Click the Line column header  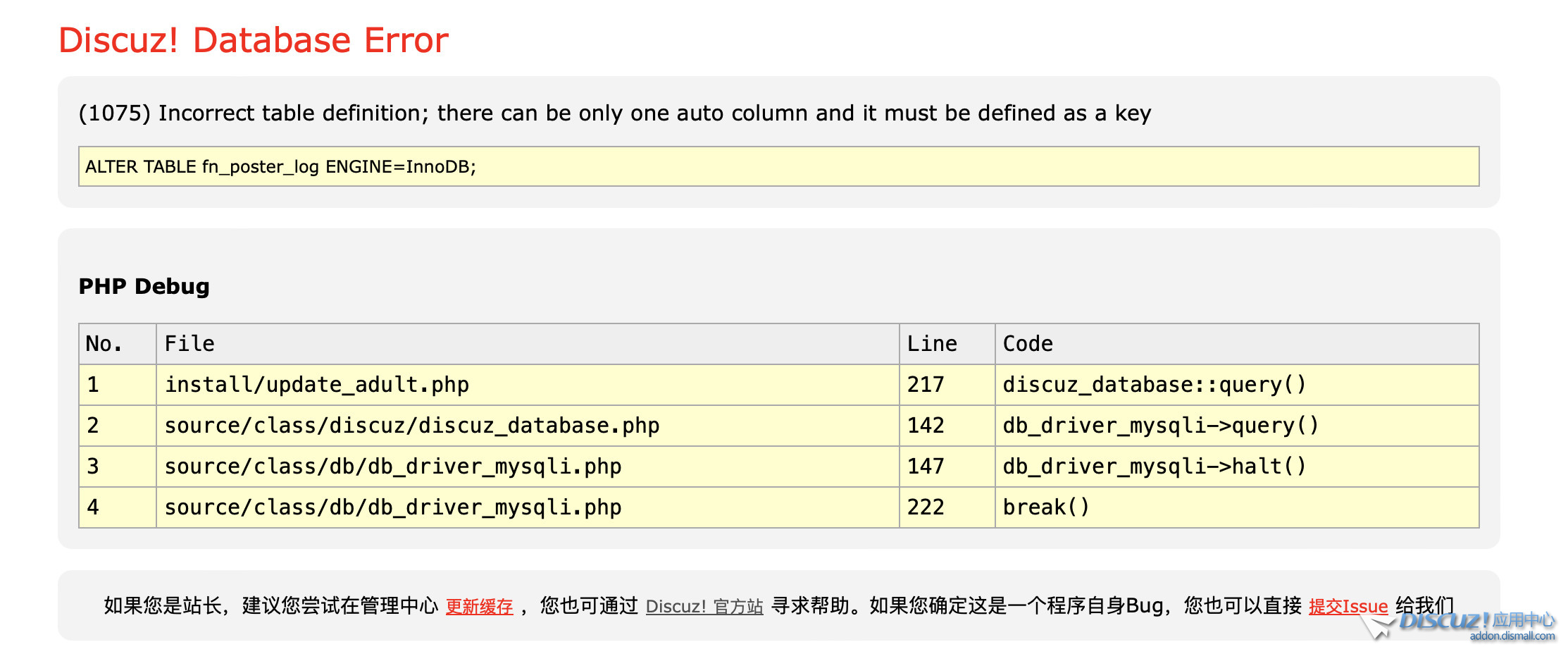[947, 344]
